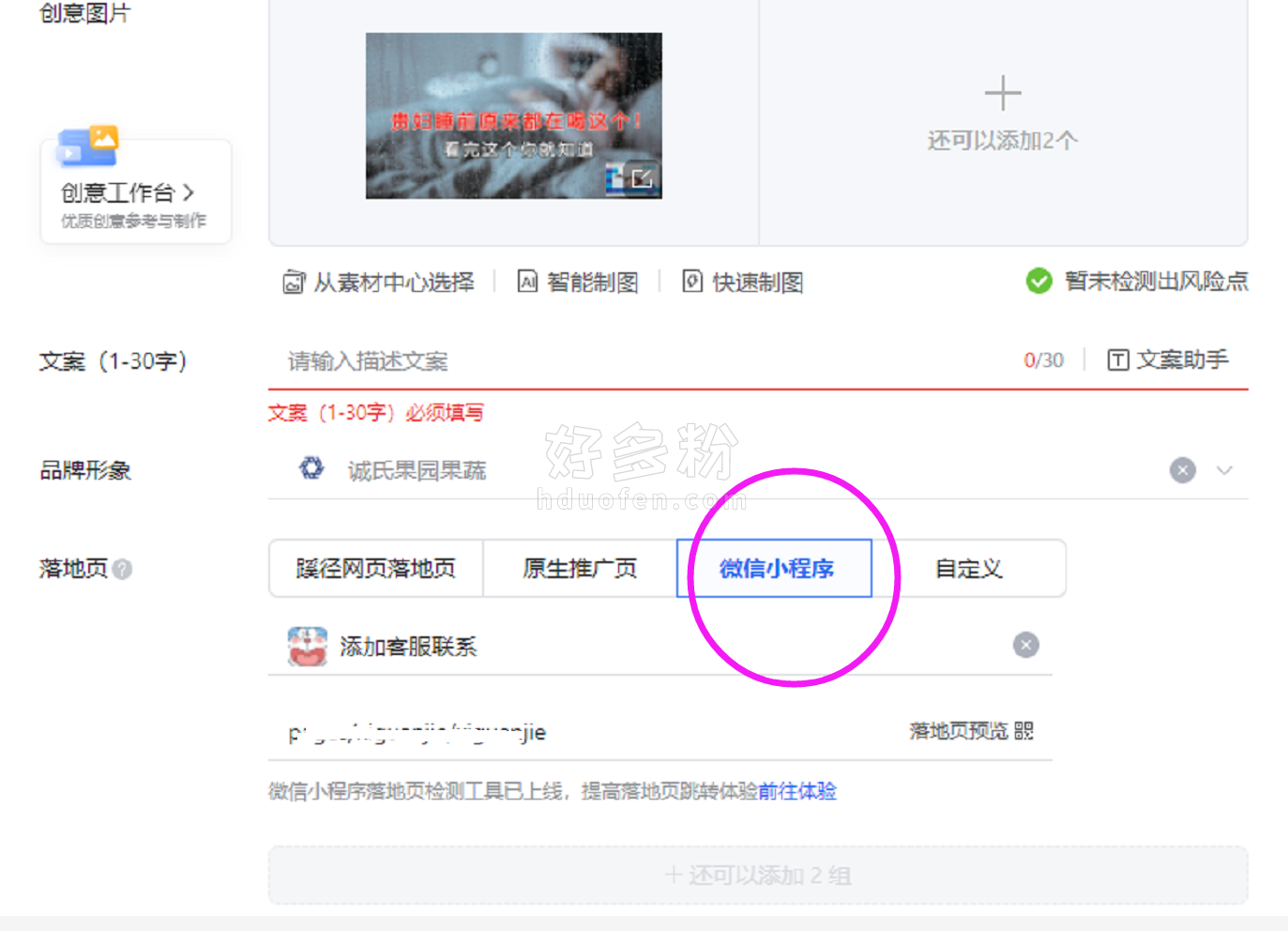Viewport: 1288px width, 931px height.
Task: Click 前往体验 link
Action: coord(797,791)
